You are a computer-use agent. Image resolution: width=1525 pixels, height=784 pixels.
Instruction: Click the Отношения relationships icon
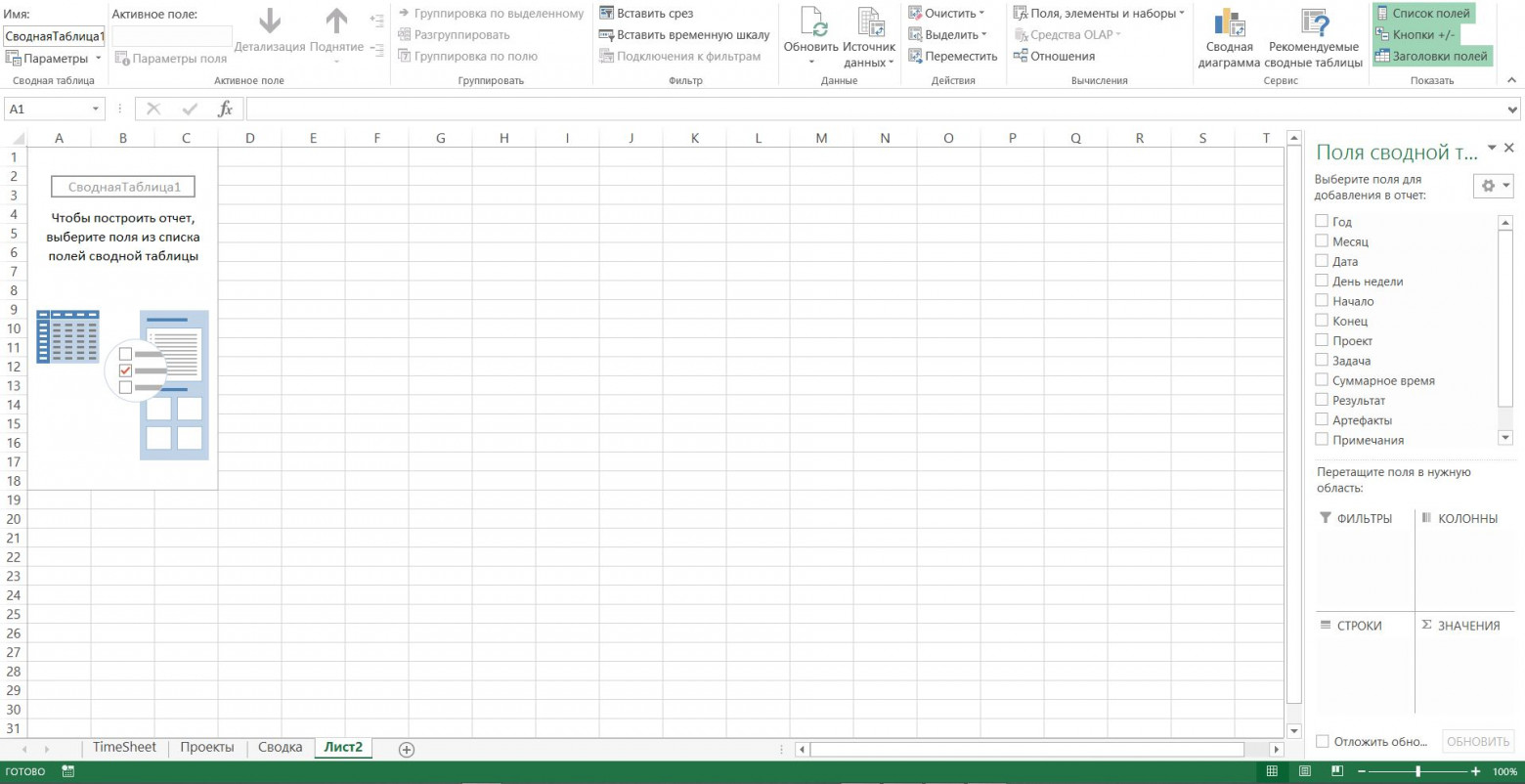1022,57
